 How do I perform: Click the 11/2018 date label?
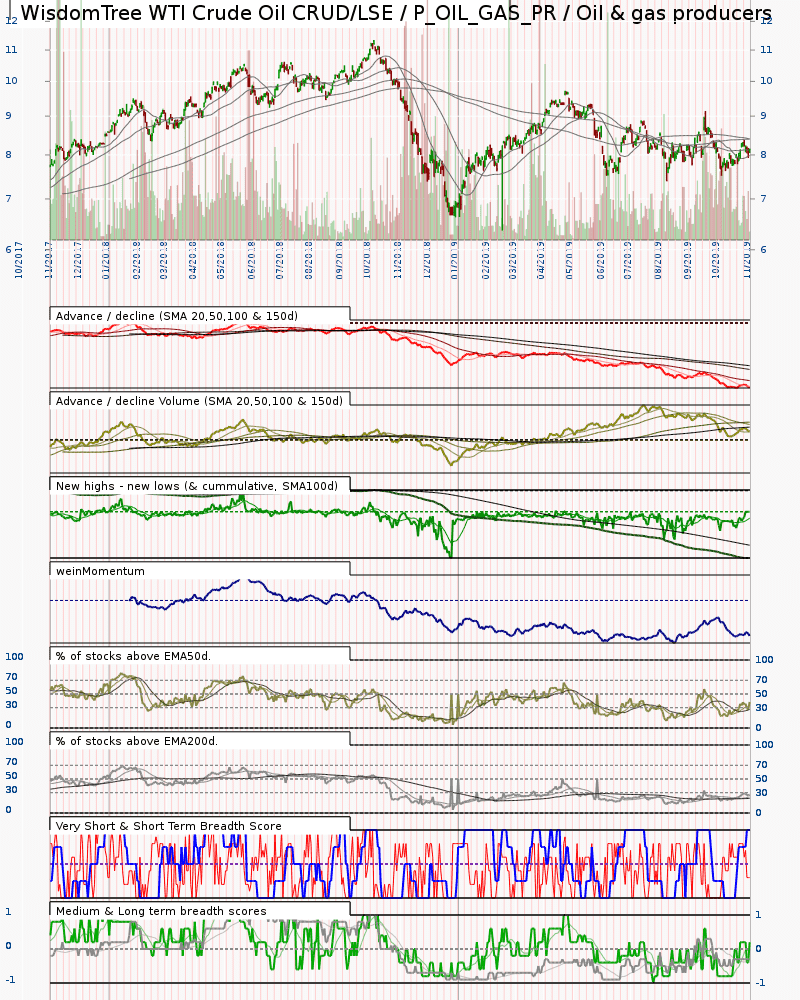(397, 260)
